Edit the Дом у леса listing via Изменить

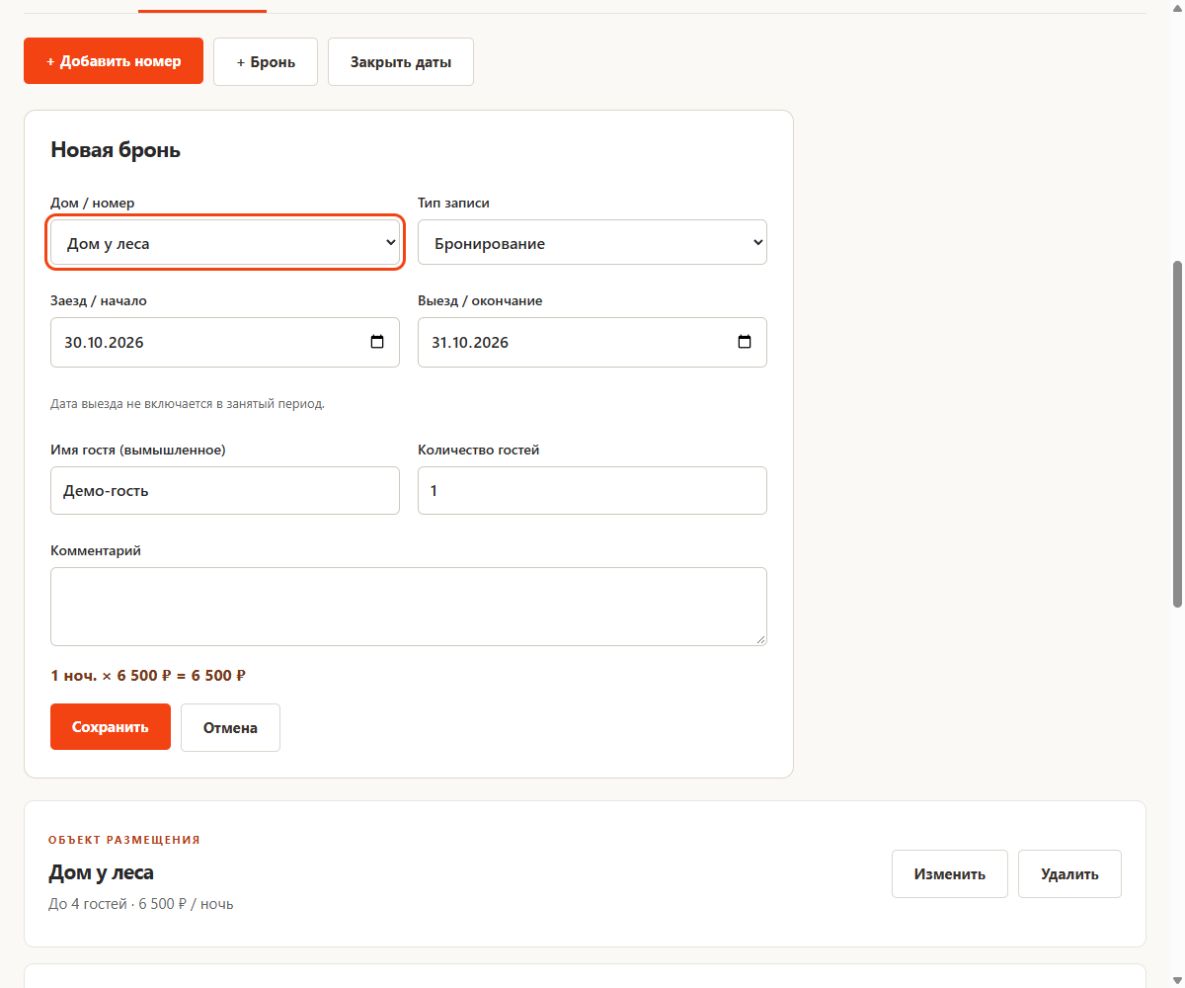[x=950, y=874]
